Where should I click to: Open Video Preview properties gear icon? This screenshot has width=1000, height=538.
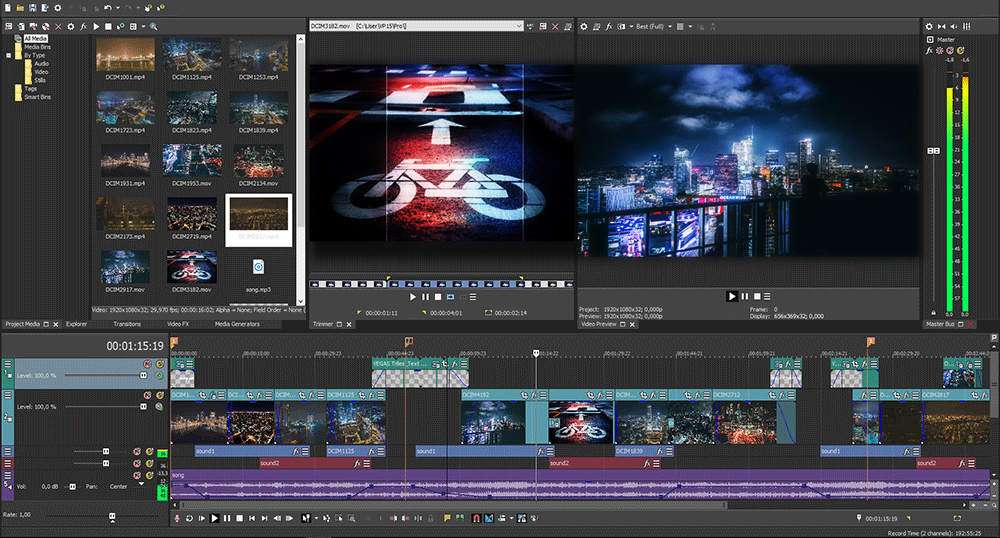(584, 27)
